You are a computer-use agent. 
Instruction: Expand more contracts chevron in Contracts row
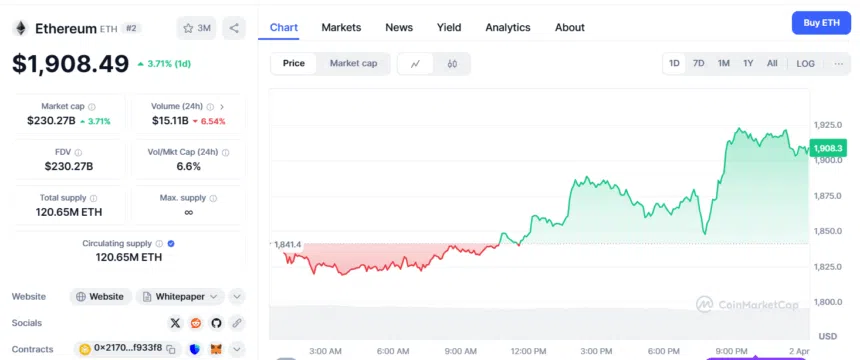(237, 349)
